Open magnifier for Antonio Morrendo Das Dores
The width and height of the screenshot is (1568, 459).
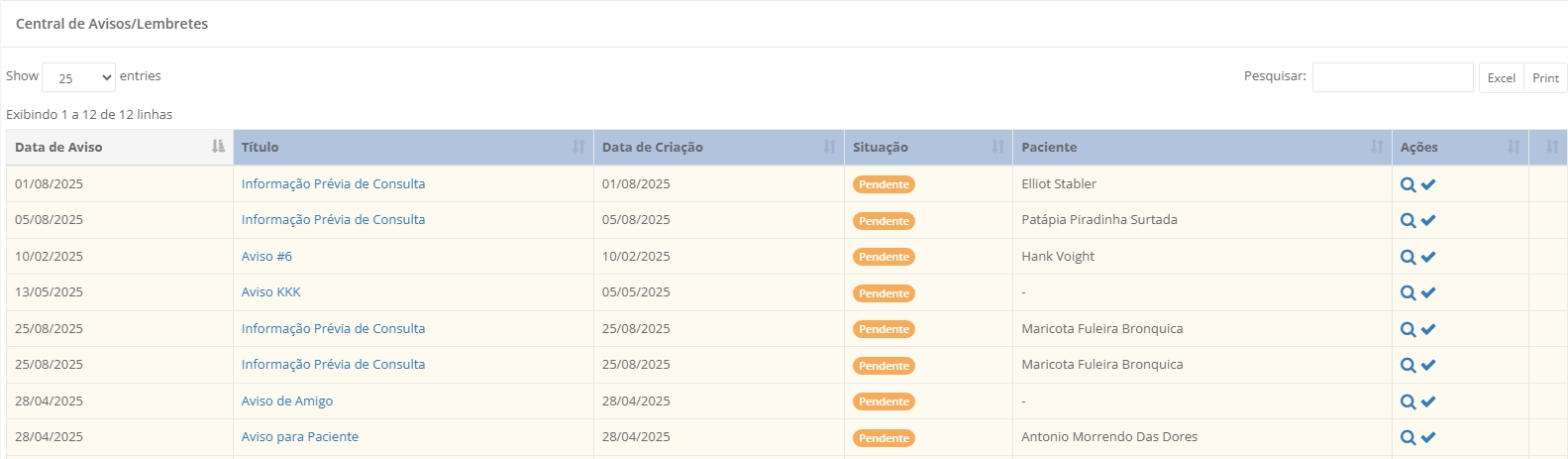click(1408, 437)
